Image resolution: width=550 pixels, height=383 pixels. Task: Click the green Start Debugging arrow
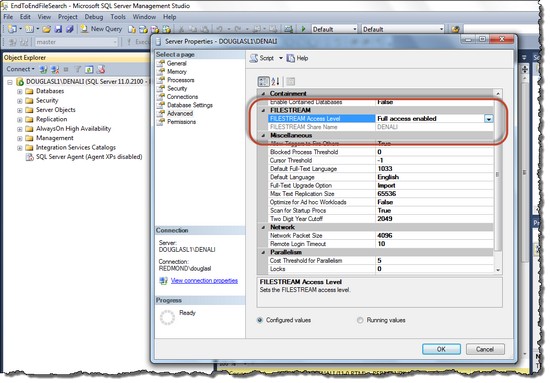click(303, 29)
